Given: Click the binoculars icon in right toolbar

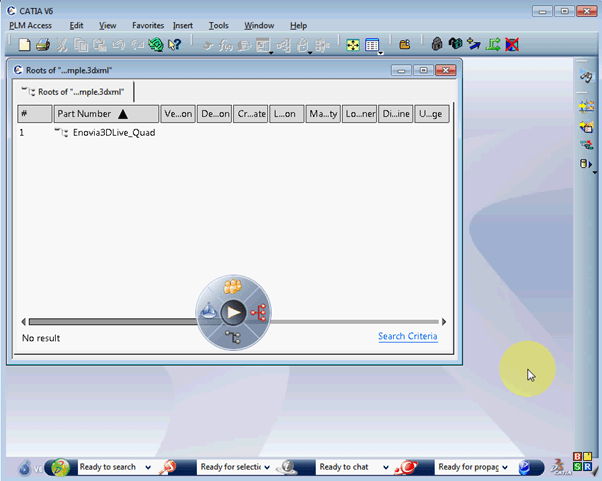Looking at the screenshot, I should tap(586, 78).
